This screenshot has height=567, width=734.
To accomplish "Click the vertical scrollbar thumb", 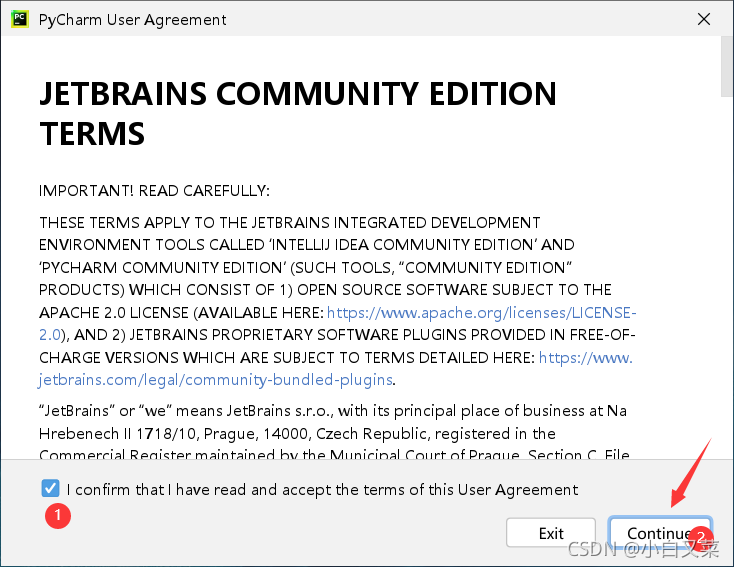I will click(727, 66).
